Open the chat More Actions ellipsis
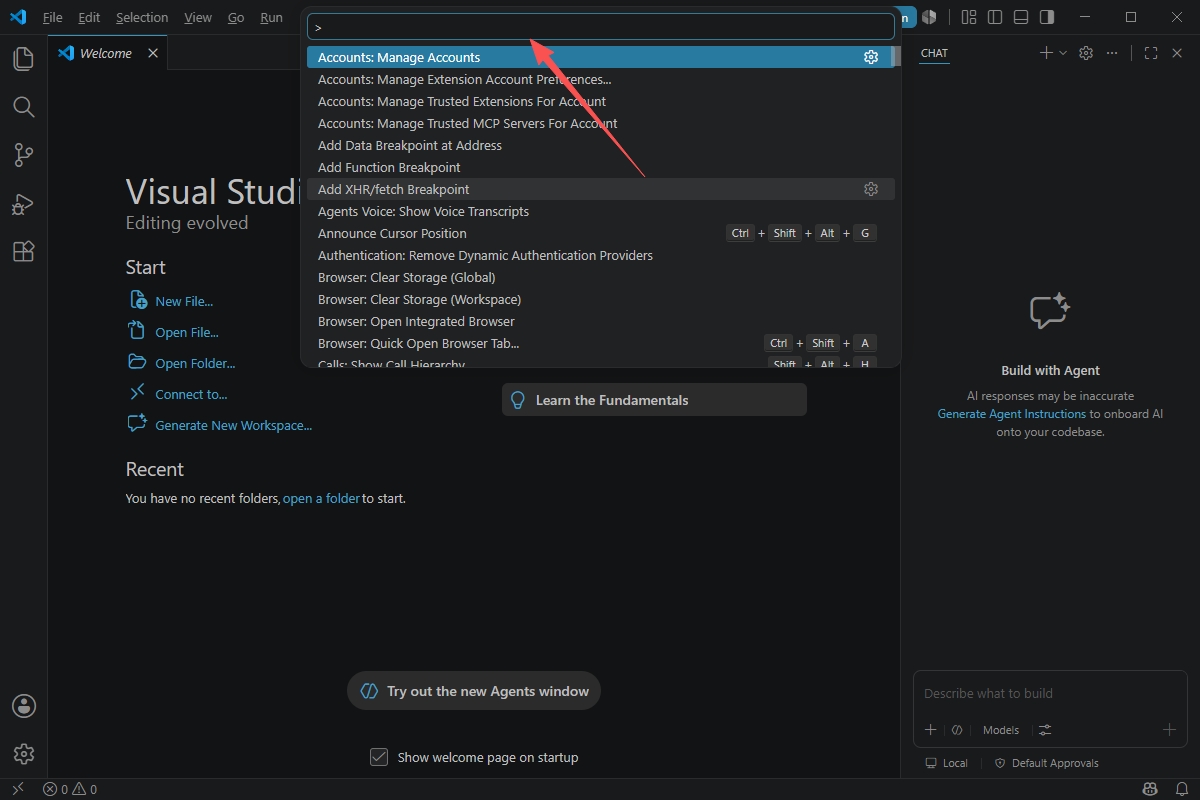Screen dimensions: 1200x800 (1112, 53)
